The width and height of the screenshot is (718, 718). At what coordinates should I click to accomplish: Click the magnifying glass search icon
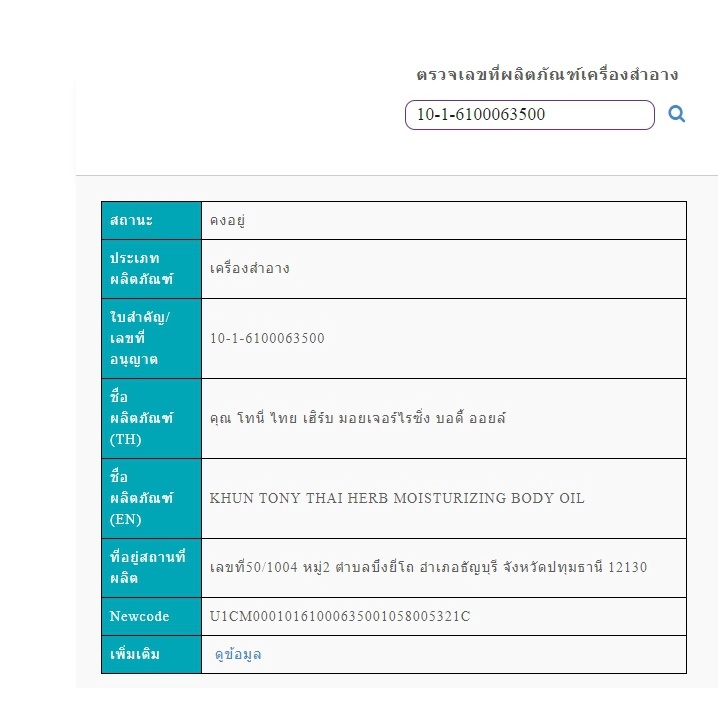pos(676,114)
